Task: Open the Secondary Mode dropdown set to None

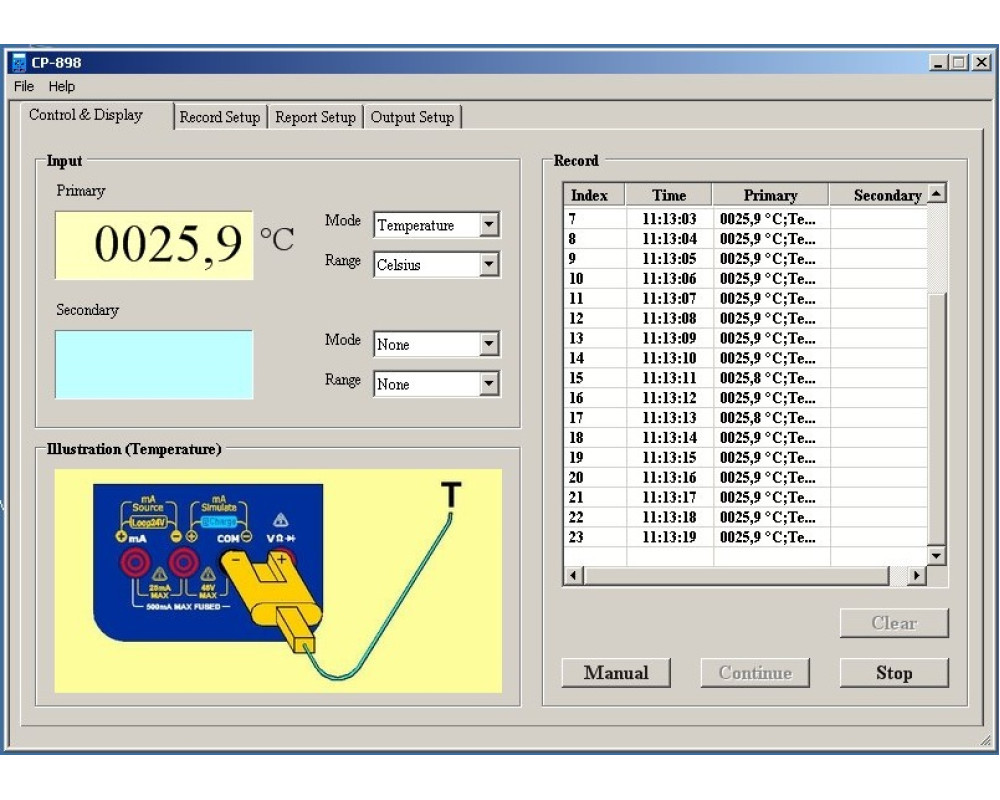Action: click(x=489, y=344)
